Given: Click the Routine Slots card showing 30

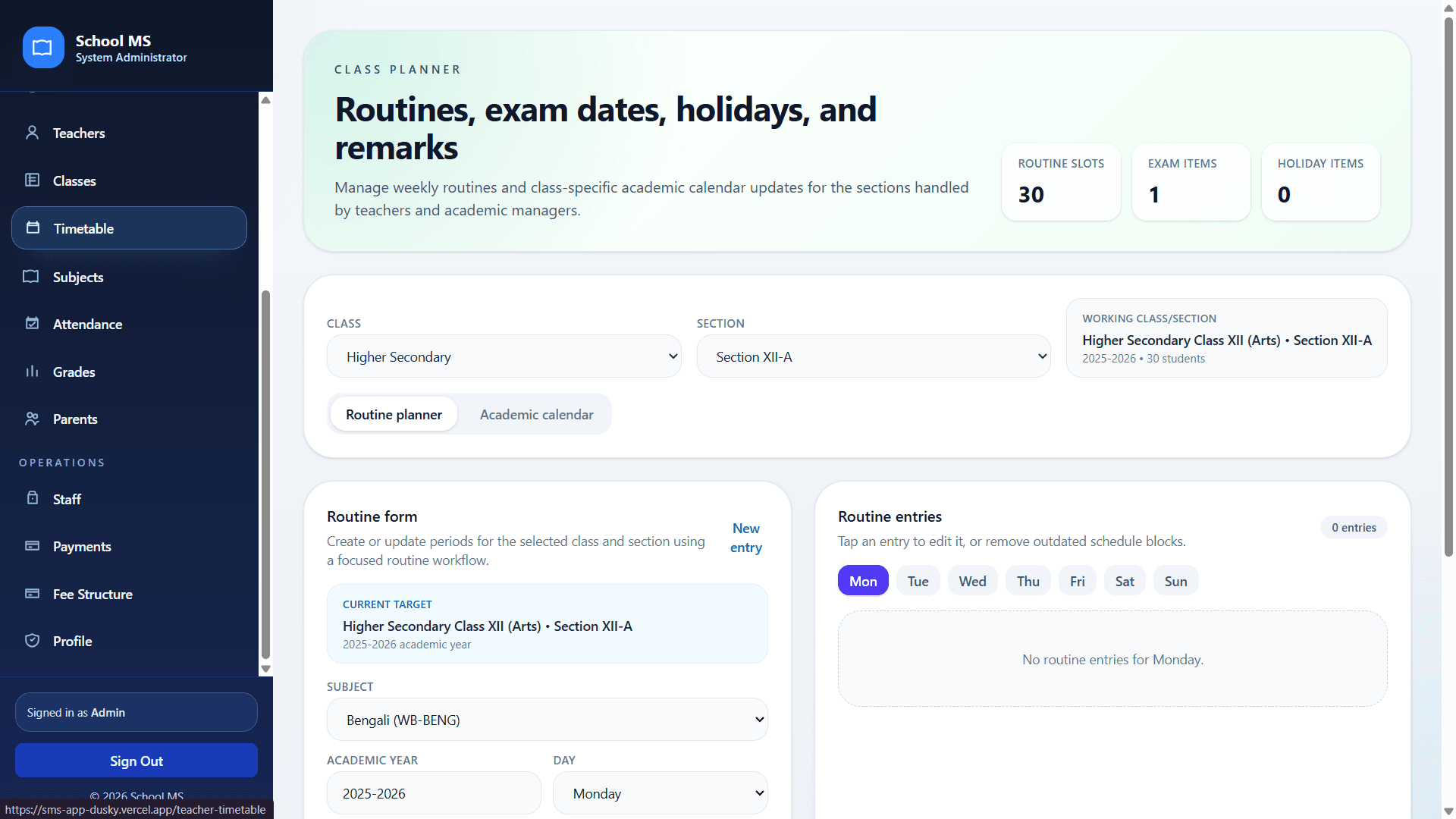Looking at the screenshot, I should coord(1061,182).
